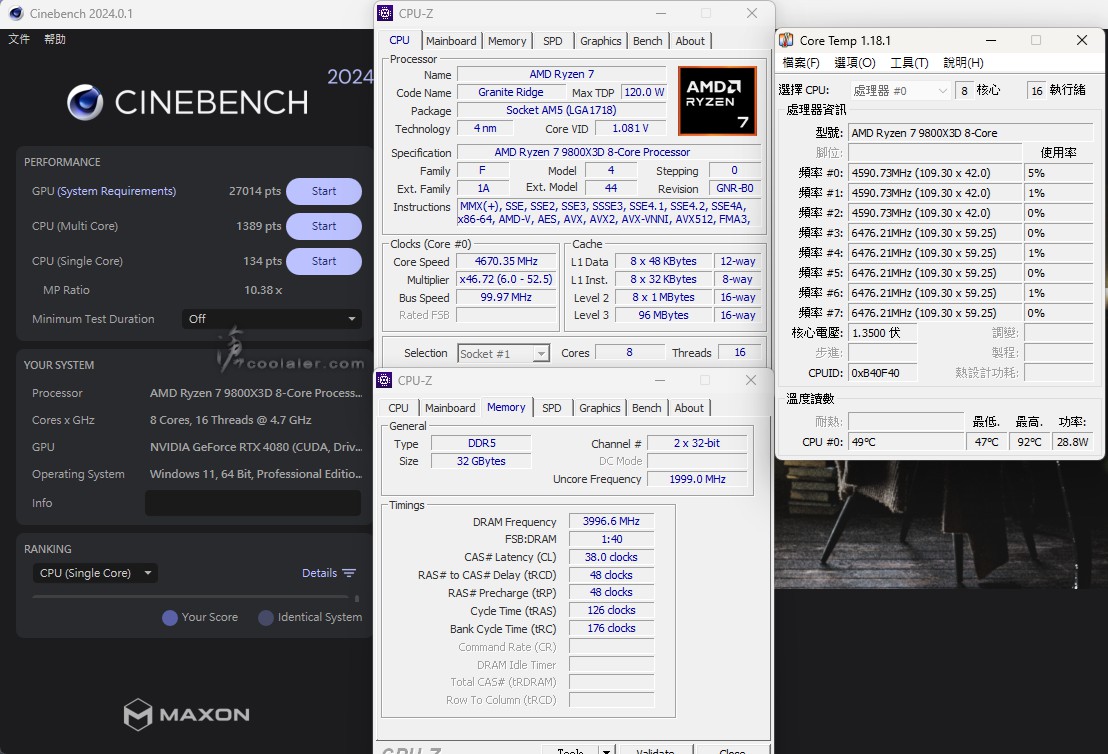
Task: Open Bench tab in the CPU-Z processor window
Action: click(x=647, y=41)
